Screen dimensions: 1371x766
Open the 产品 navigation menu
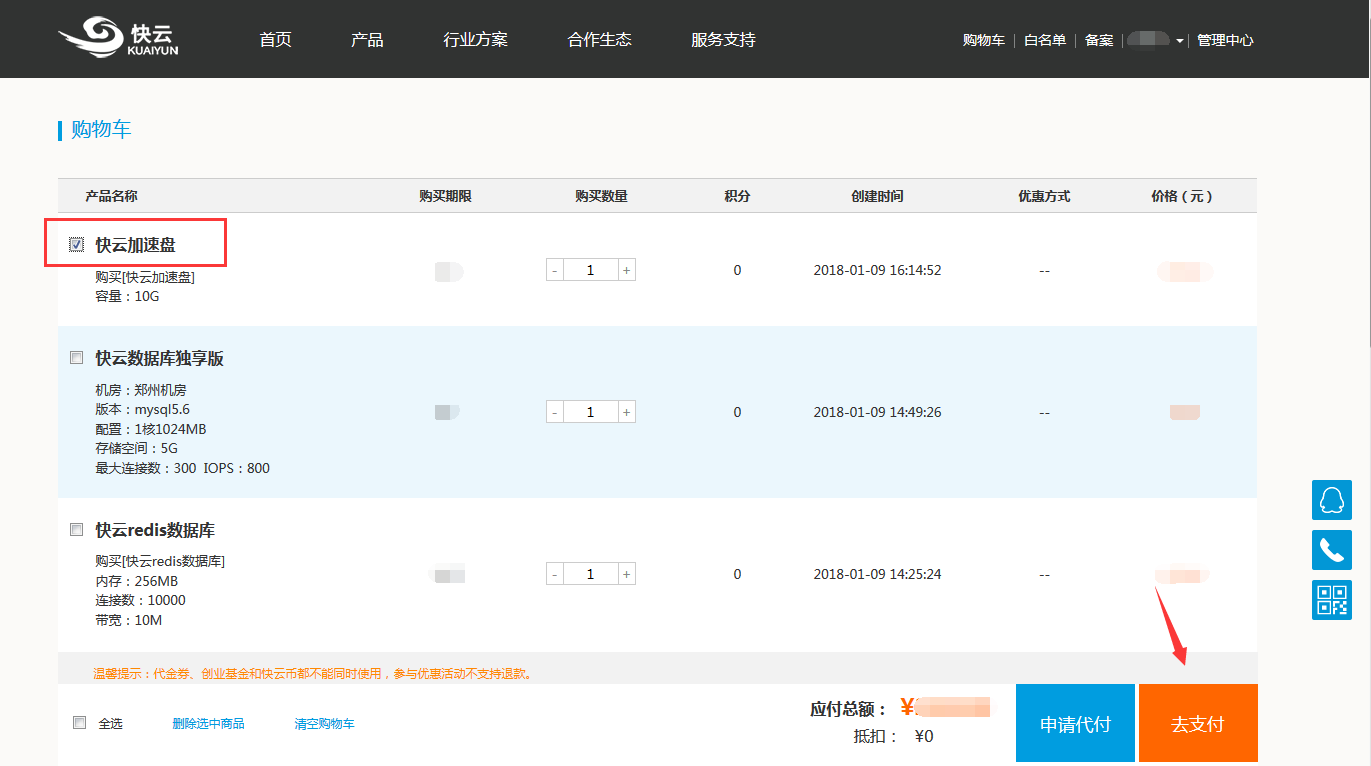click(367, 40)
